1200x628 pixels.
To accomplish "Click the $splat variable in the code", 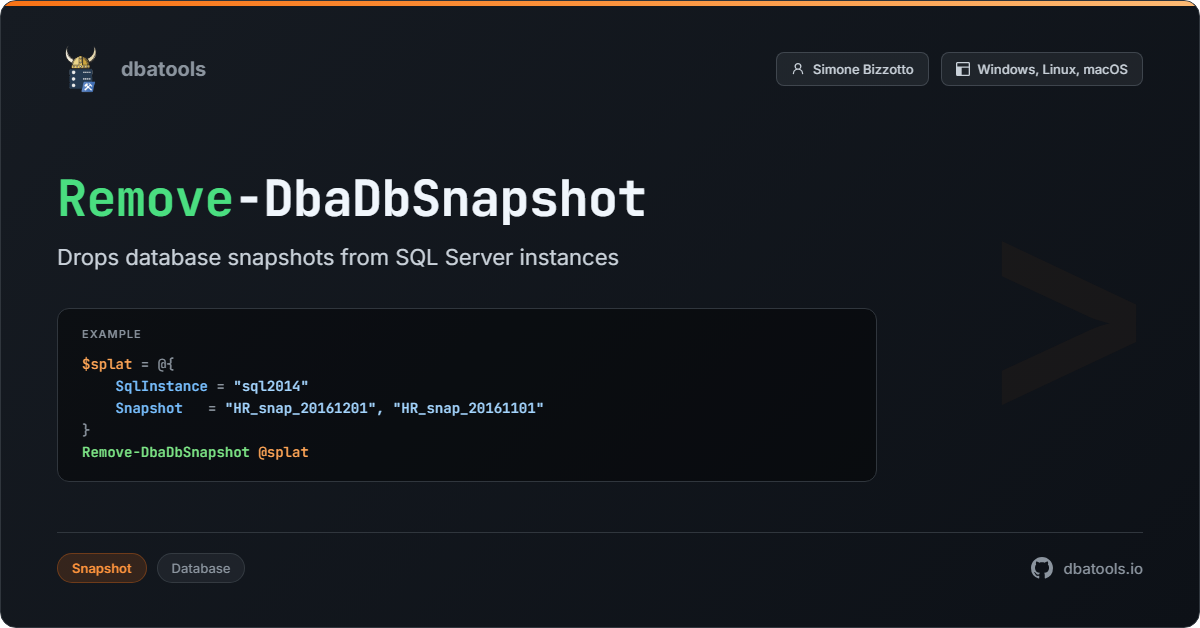I will point(106,364).
